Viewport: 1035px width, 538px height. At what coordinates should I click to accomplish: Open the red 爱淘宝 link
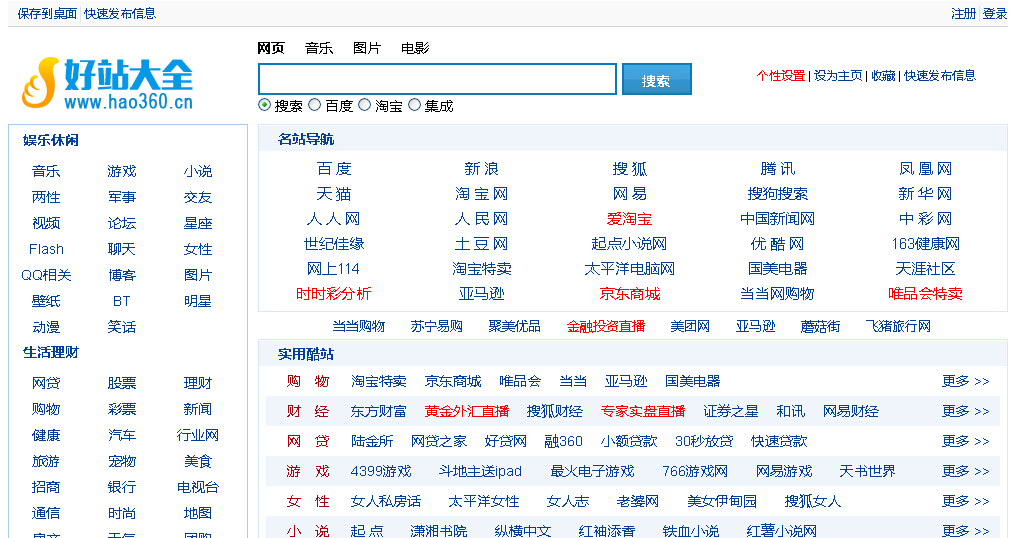(630, 219)
